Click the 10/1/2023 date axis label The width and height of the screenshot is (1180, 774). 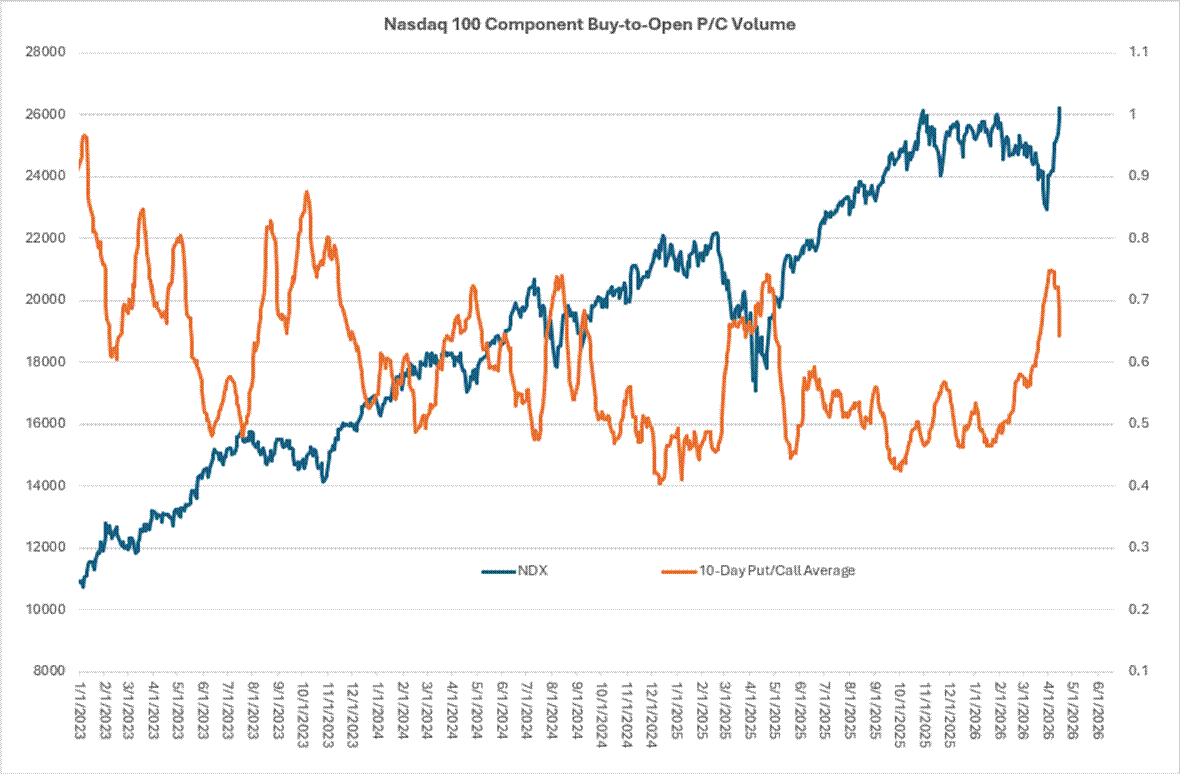click(303, 714)
